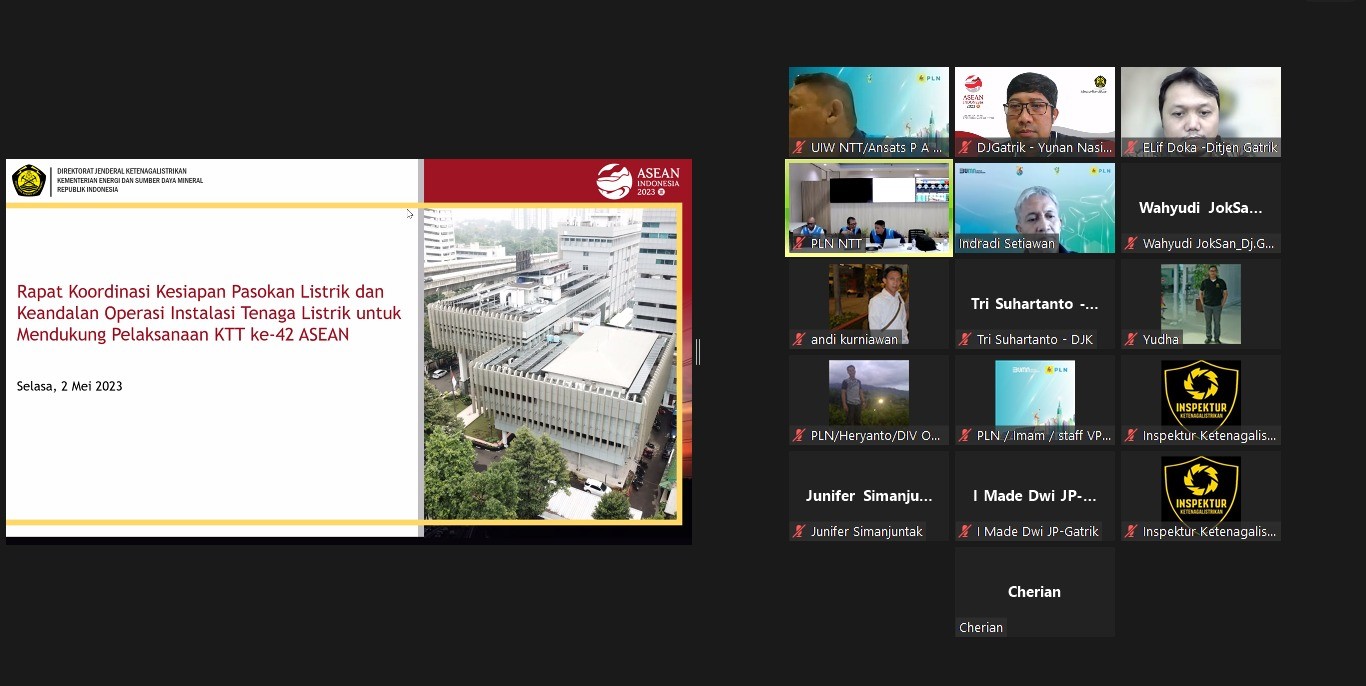Click muted mic icon for Tri Suhartanto - DJK
Viewport: 1366px width, 686px height.
tap(965, 340)
